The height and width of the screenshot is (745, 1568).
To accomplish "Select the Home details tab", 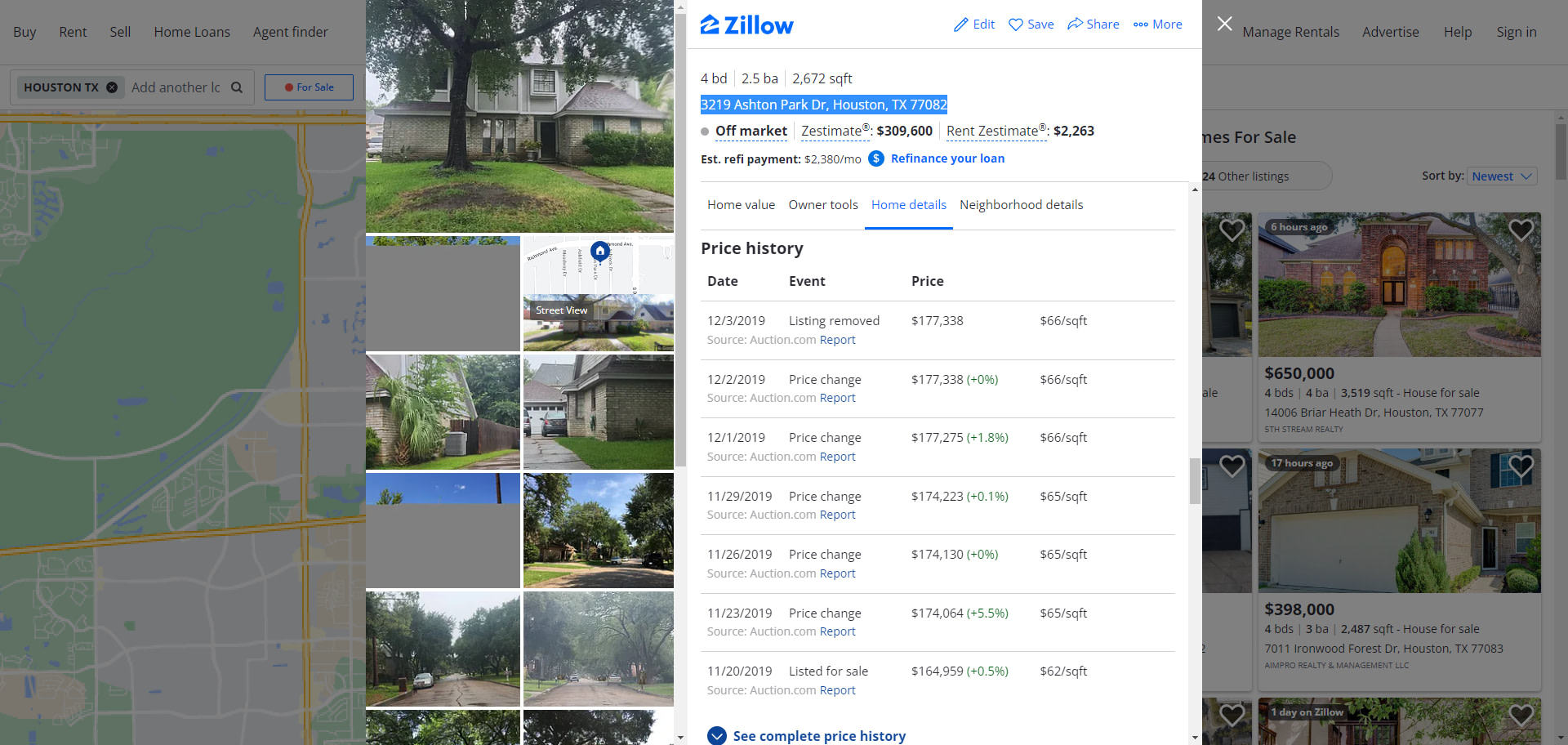I will point(909,205).
